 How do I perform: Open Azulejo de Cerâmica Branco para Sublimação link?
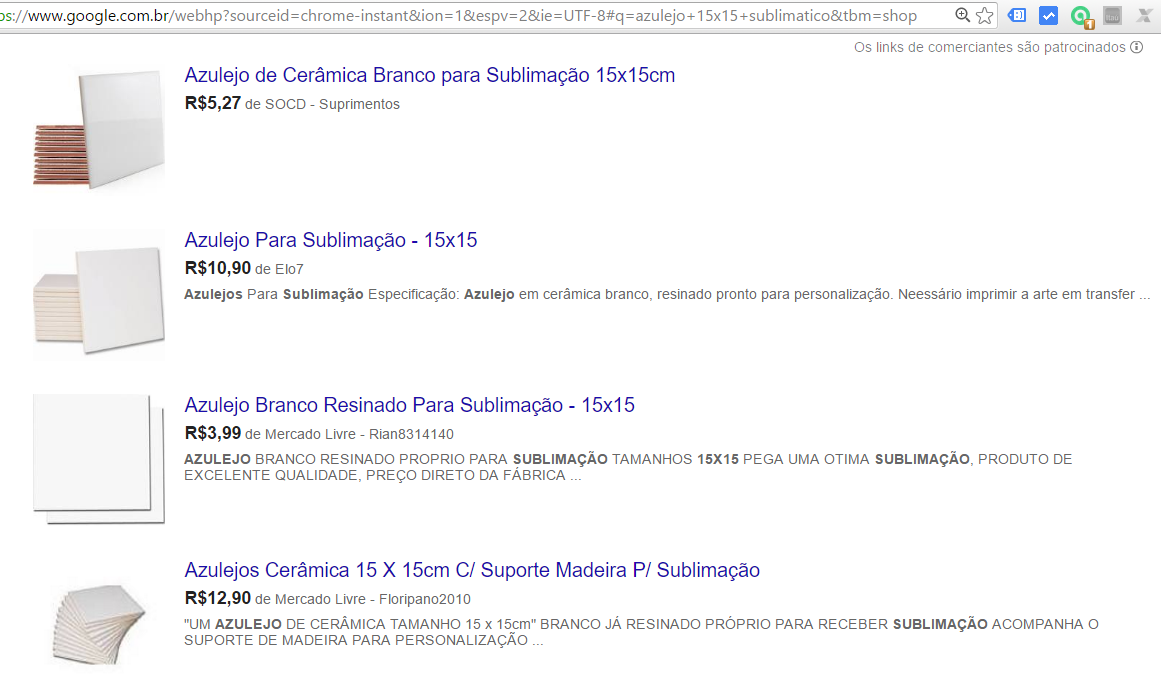pos(429,75)
